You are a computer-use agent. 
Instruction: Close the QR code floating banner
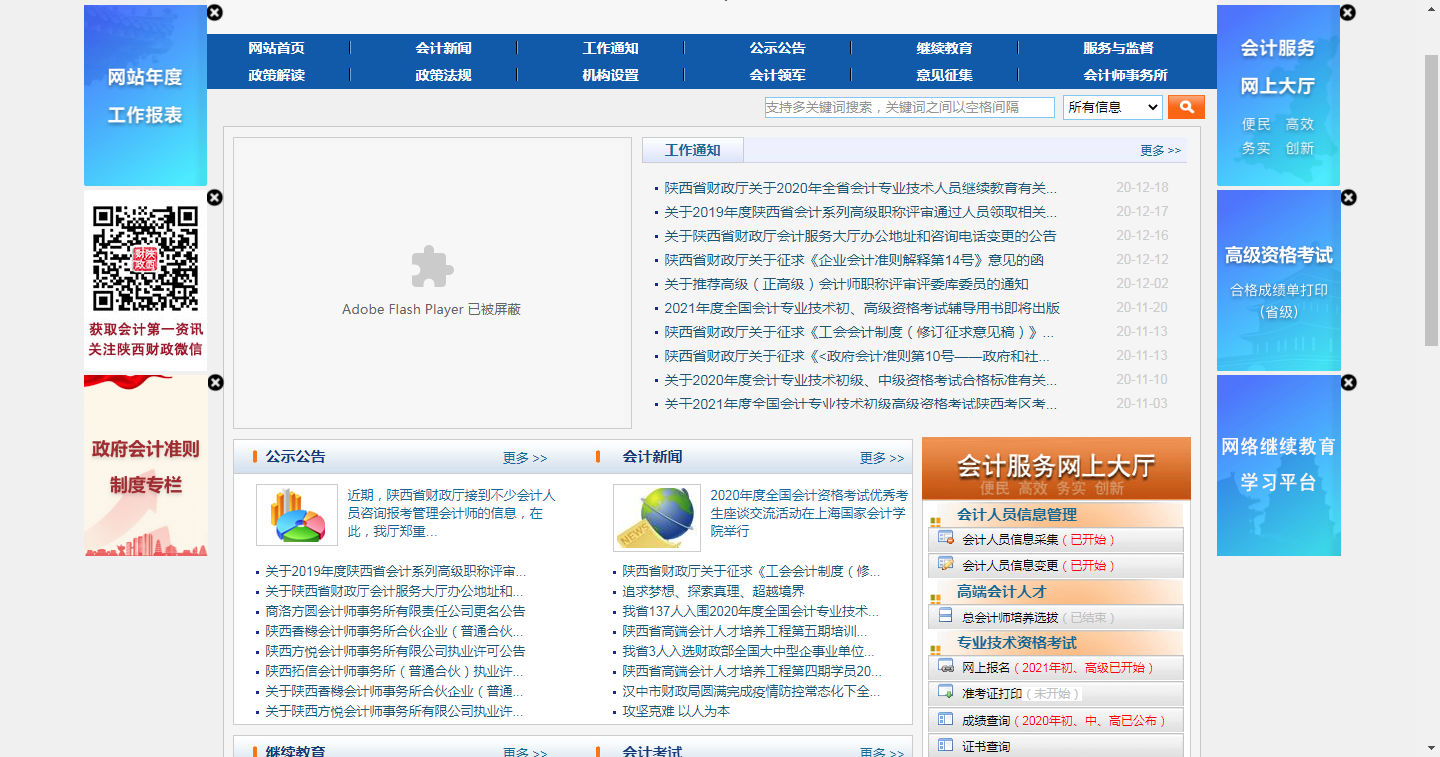pyautogui.click(x=215, y=198)
